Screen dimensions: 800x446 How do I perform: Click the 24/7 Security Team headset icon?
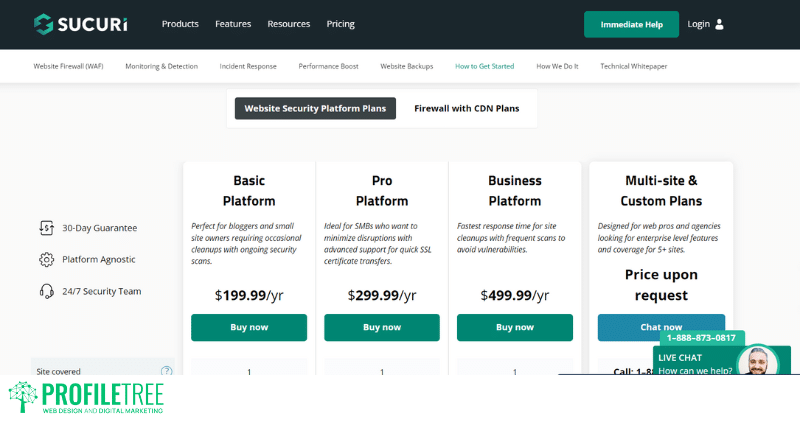point(46,291)
